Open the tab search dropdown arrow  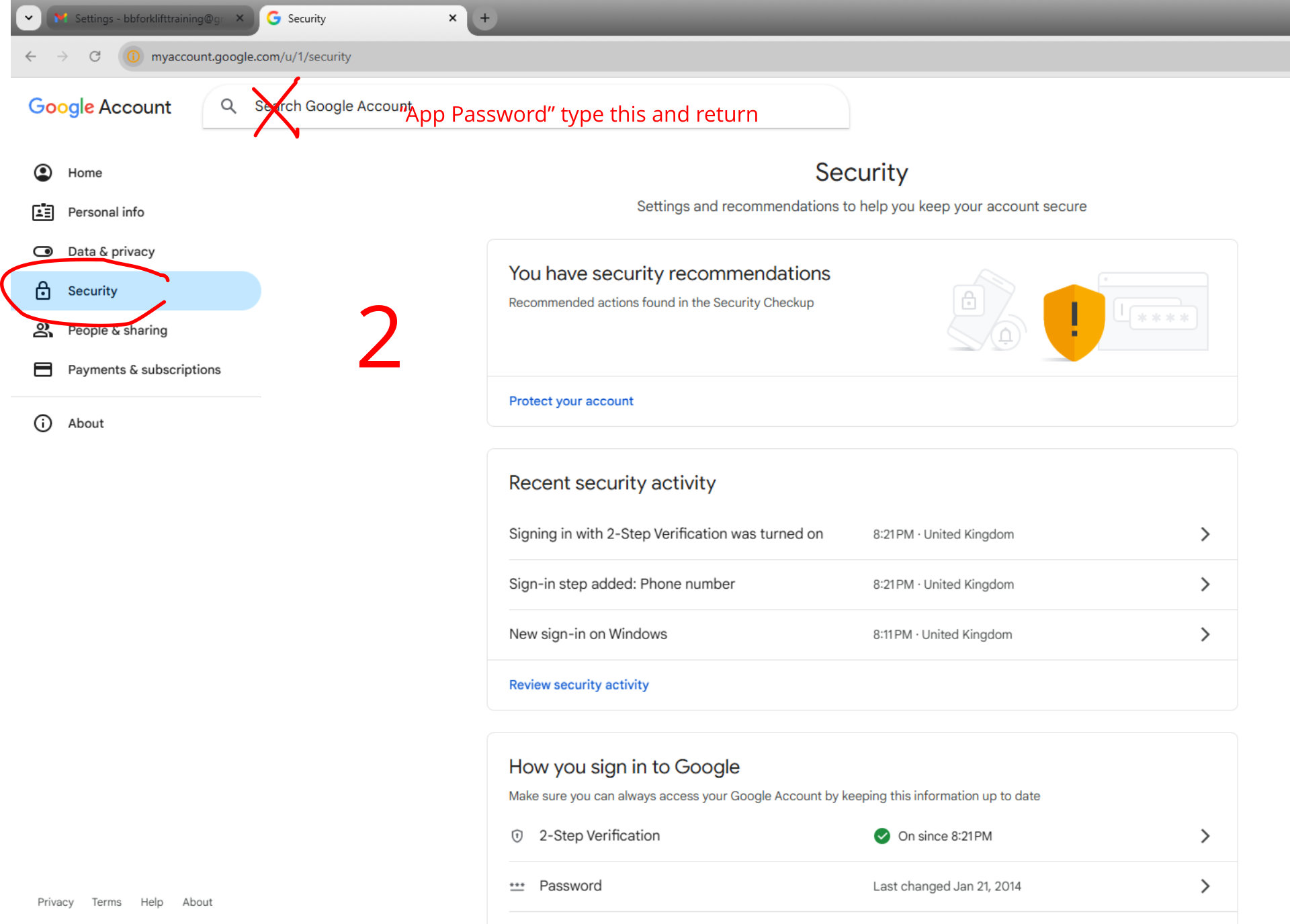(x=28, y=18)
